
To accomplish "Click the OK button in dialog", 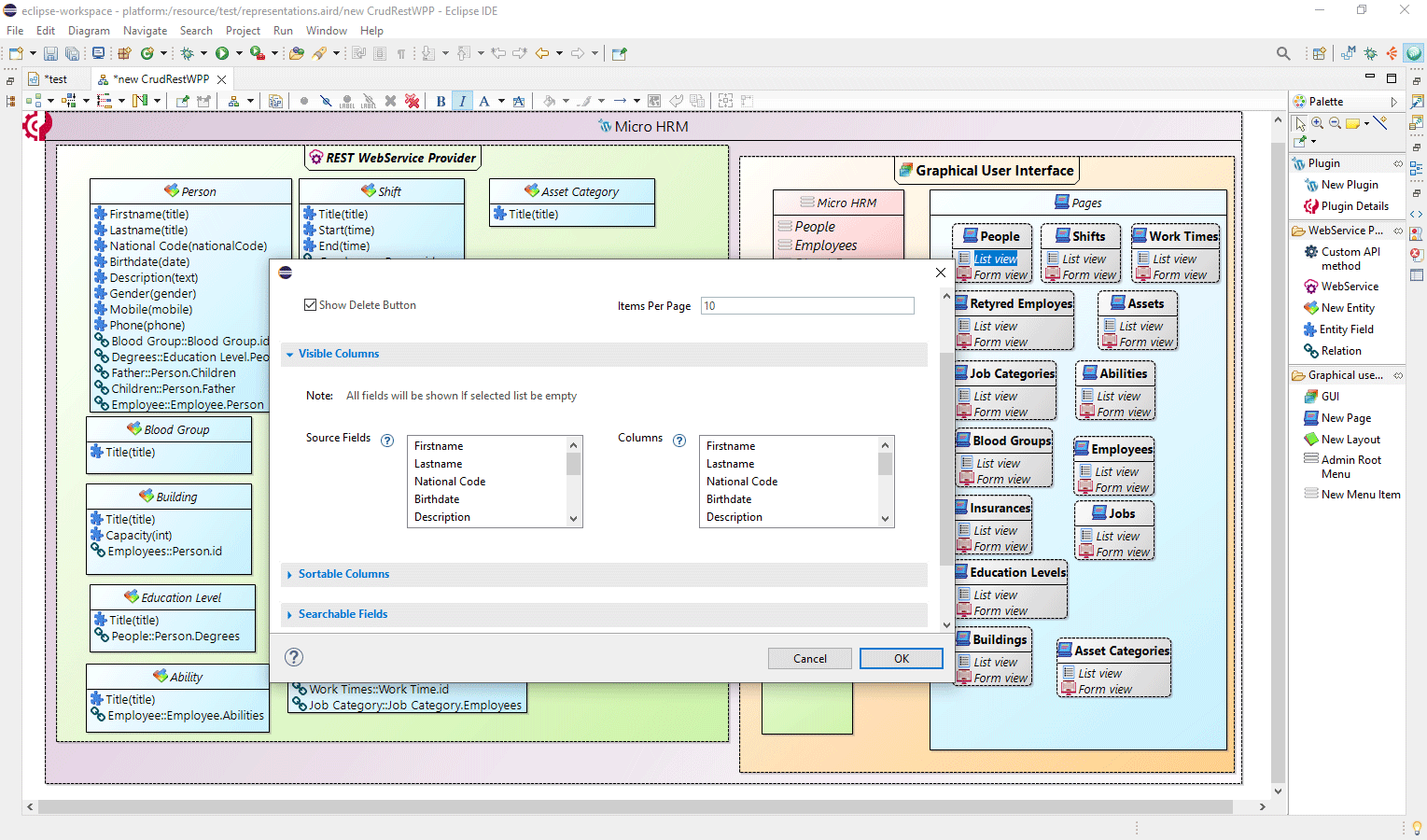I will pos(902,658).
